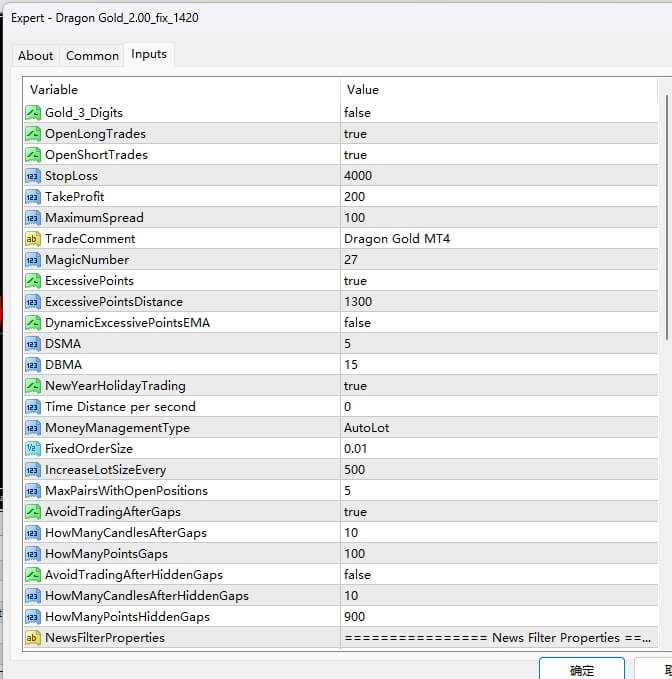The height and width of the screenshot is (679, 672).
Task: Select the MagicNumber value 27
Action: [351, 260]
